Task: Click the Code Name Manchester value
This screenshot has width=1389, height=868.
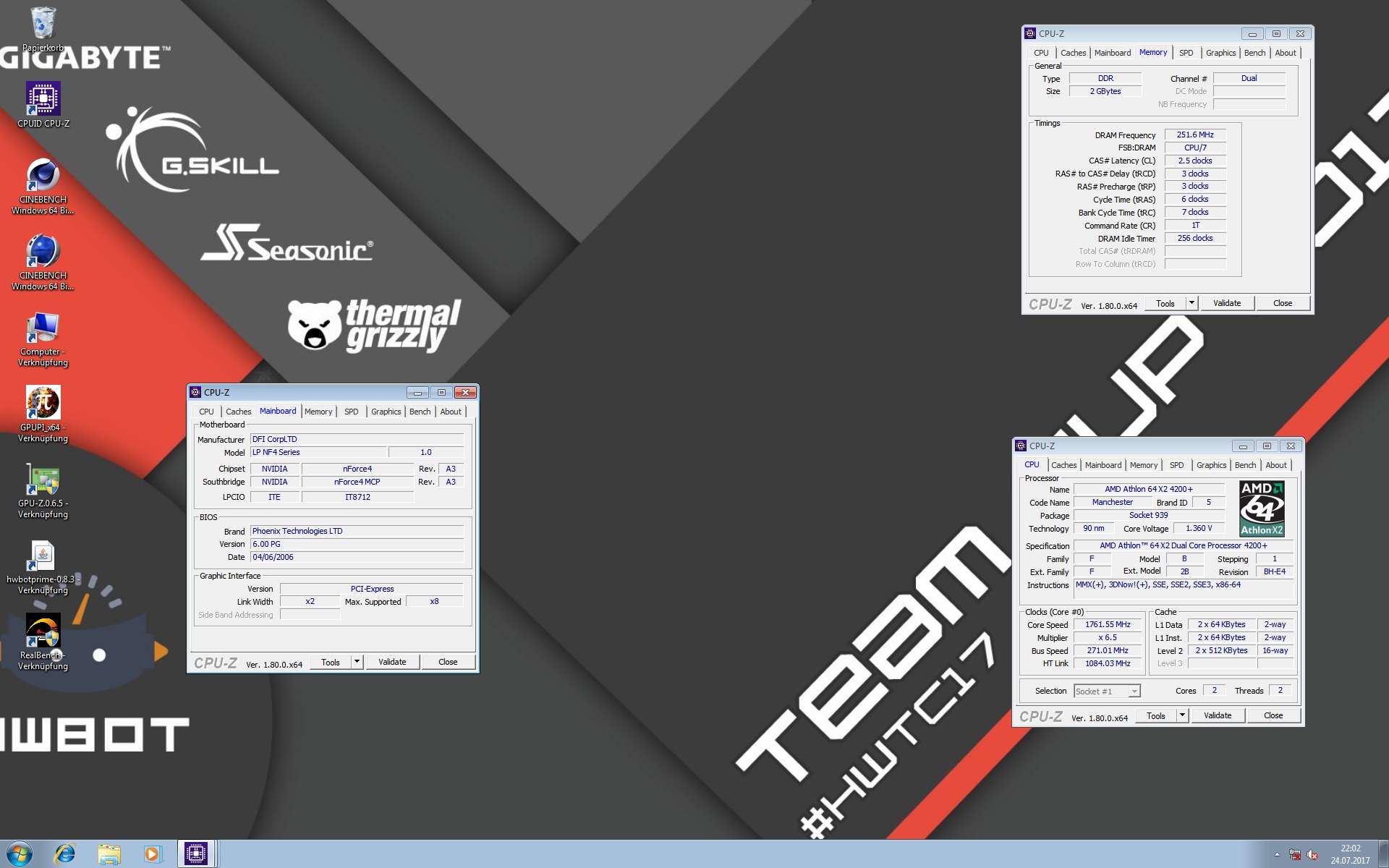Action: click(1113, 502)
